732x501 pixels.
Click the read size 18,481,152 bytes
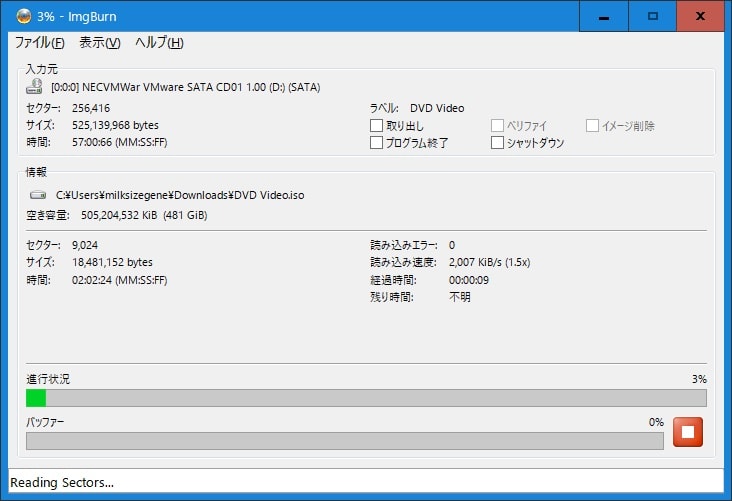[112, 262]
